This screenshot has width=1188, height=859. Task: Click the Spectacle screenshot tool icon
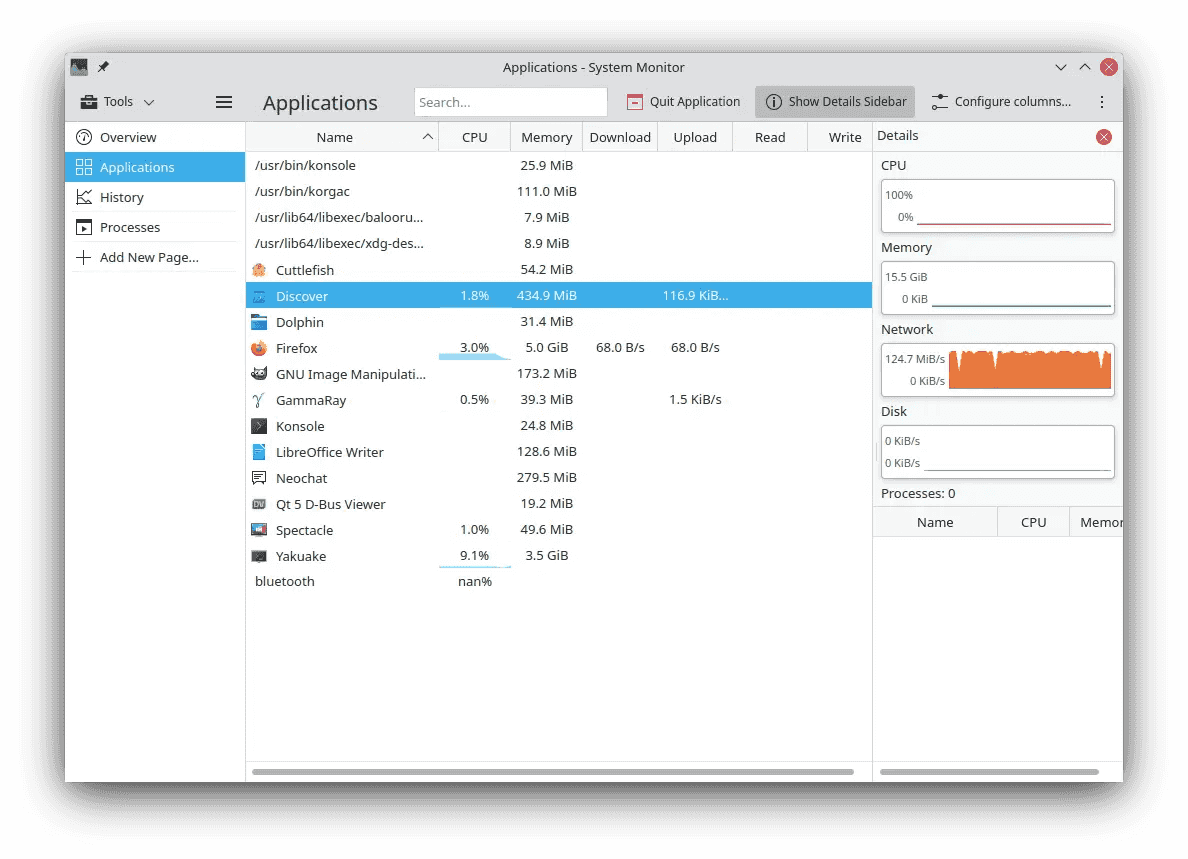tap(260, 530)
